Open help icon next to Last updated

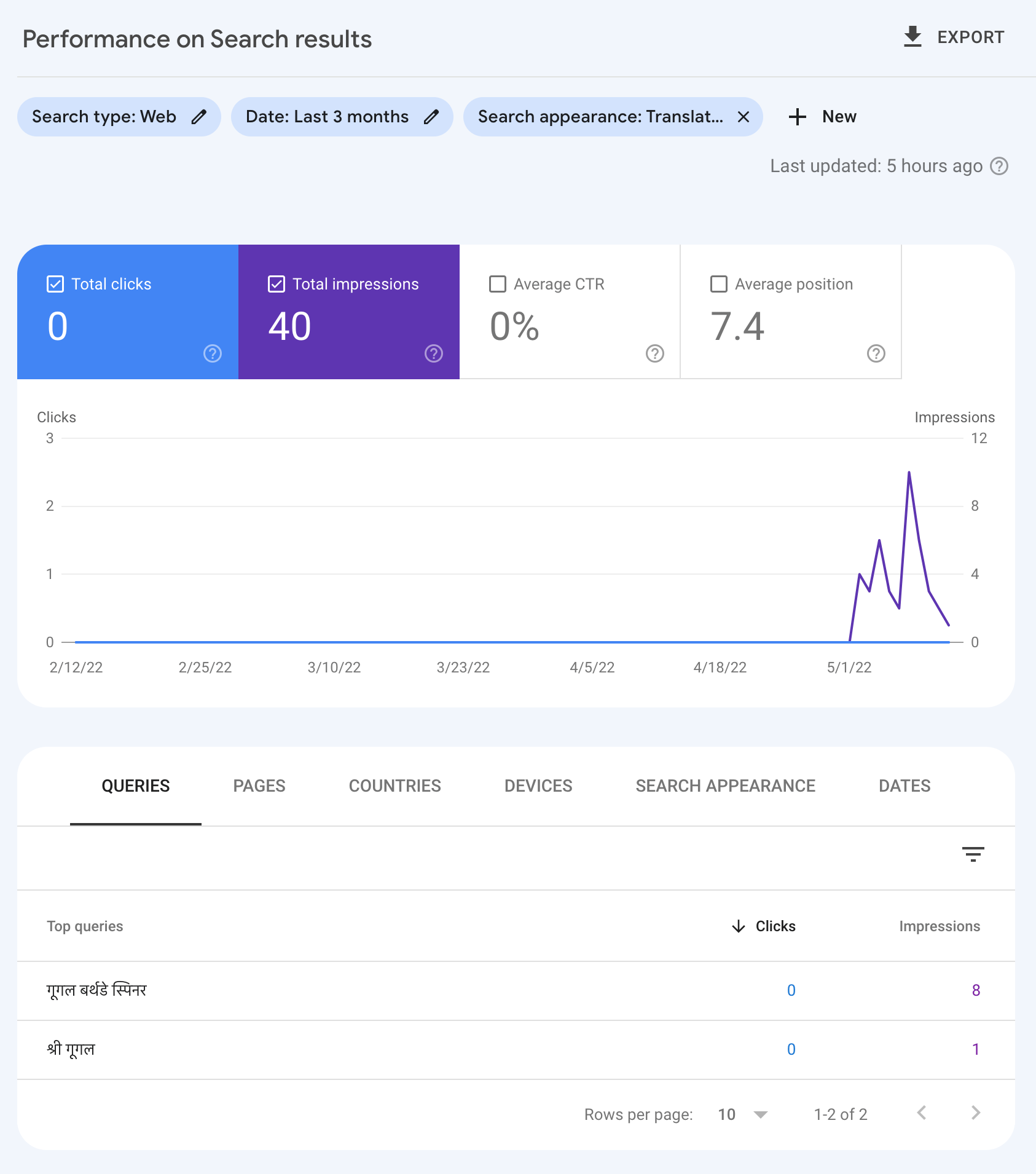click(999, 166)
